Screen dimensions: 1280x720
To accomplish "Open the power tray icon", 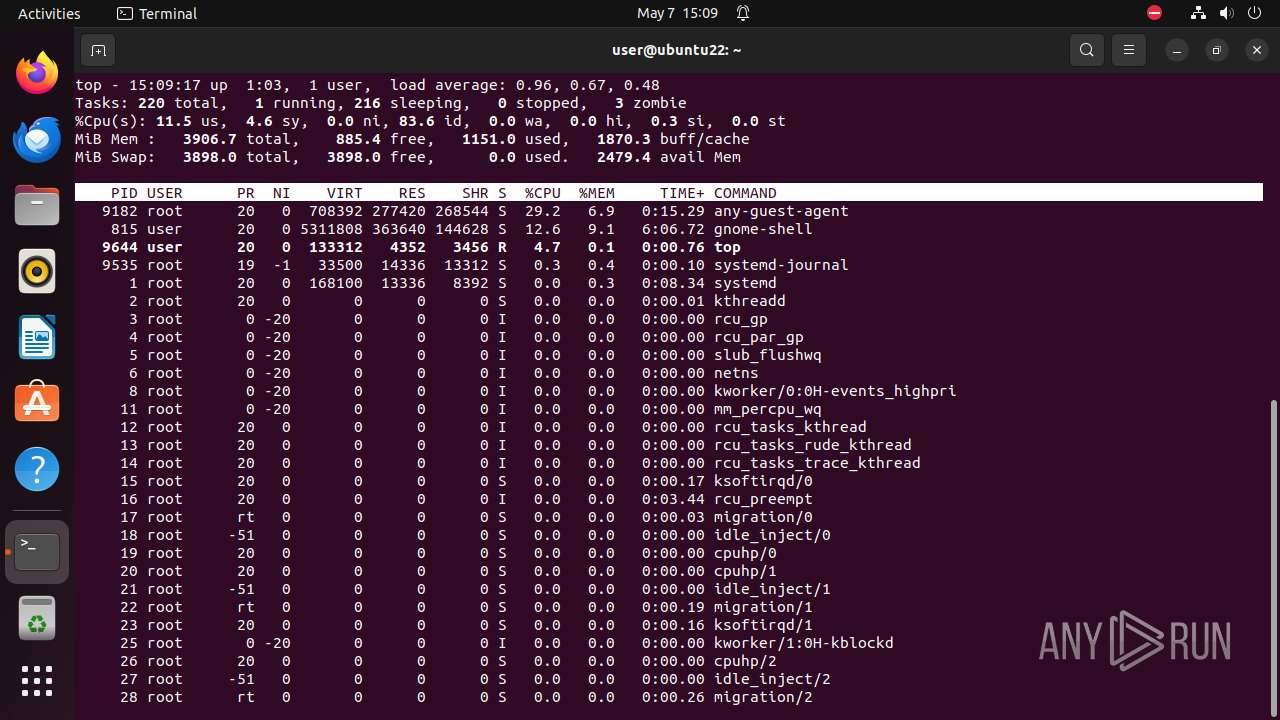I will click(1254, 13).
